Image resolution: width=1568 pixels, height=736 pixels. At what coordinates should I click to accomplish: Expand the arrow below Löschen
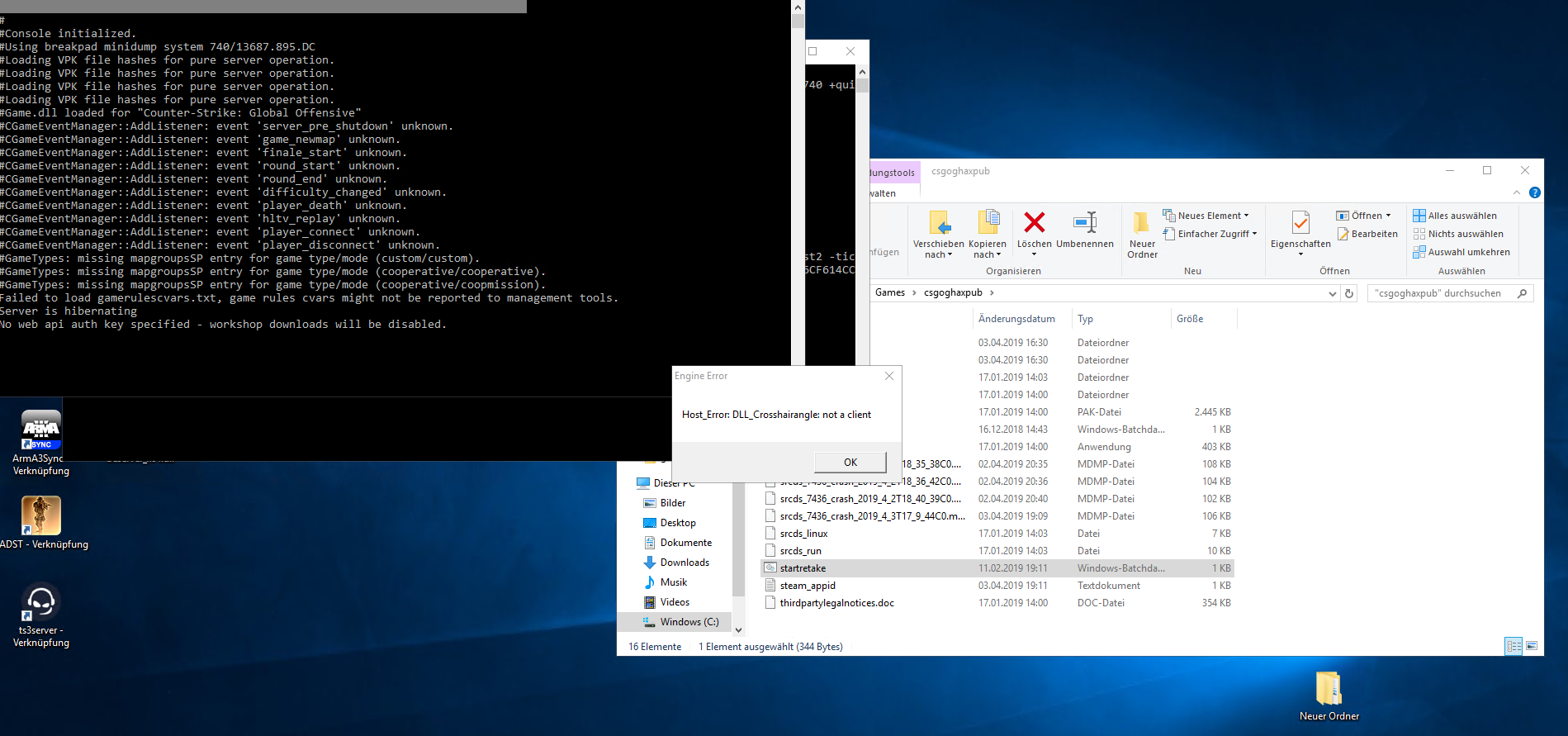[x=1034, y=254]
